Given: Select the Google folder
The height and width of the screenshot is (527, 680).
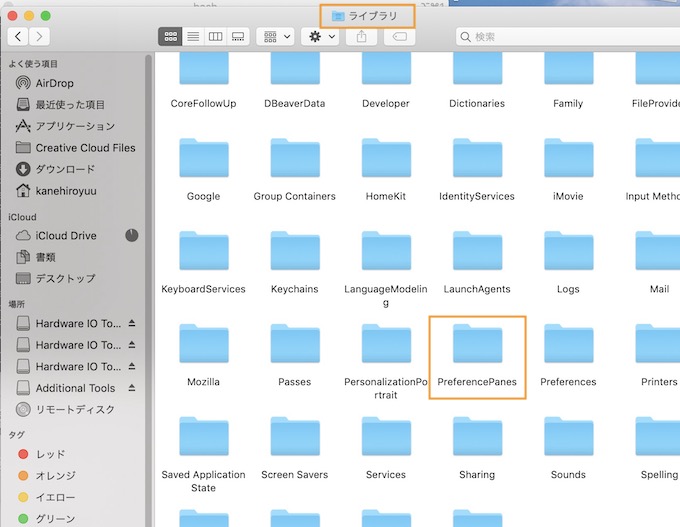Looking at the screenshot, I should tap(203, 158).
